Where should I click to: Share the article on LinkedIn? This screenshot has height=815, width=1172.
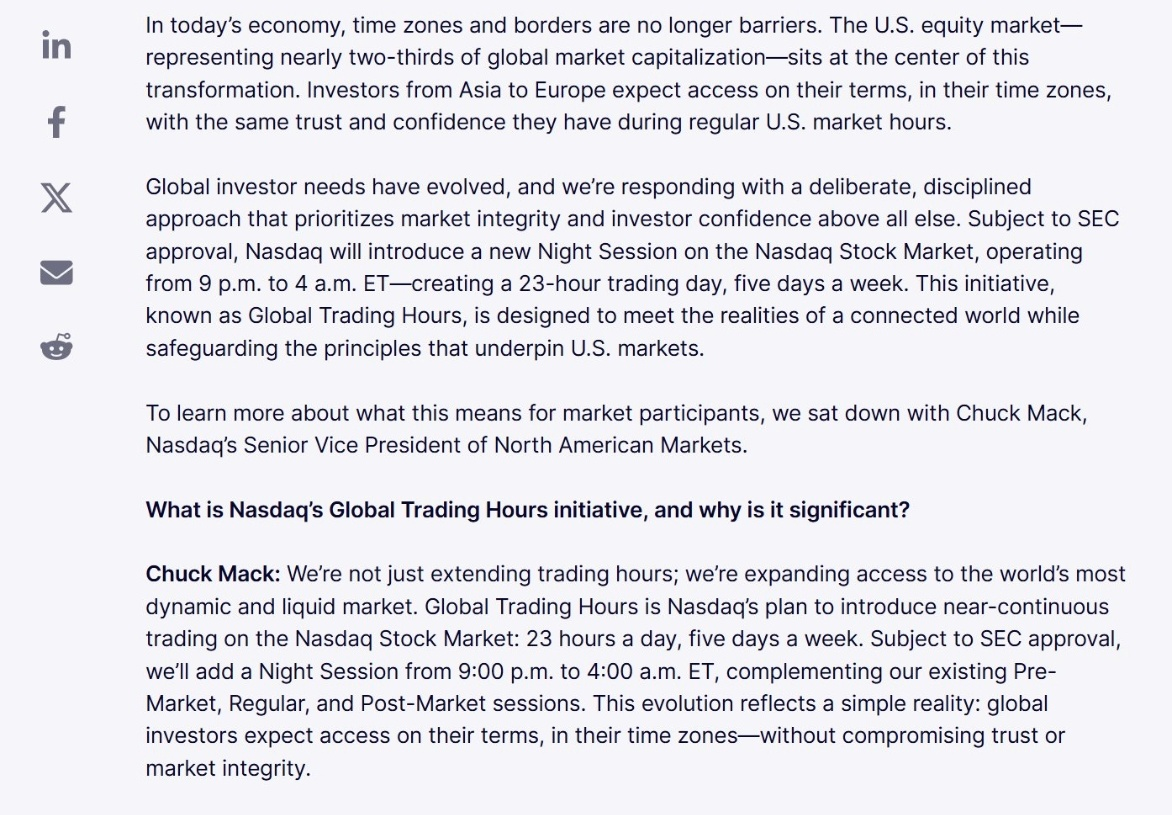pos(56,46)
